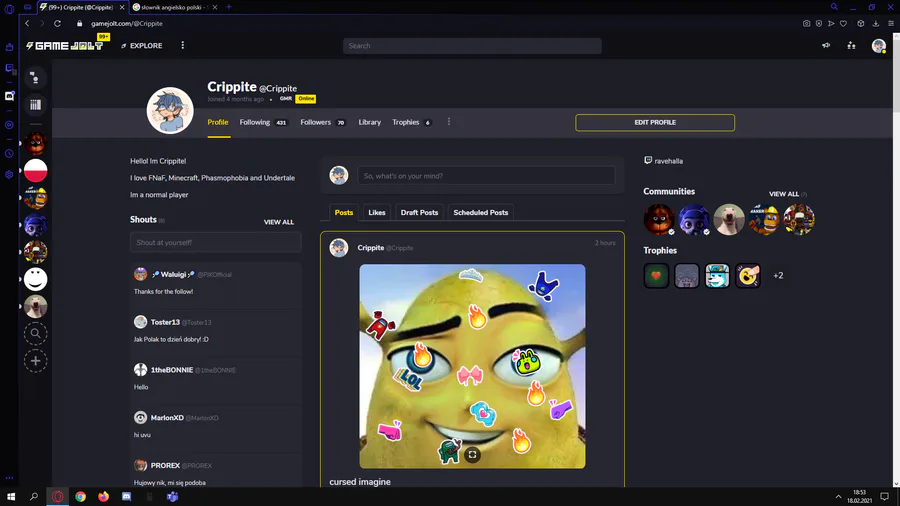Click the bookmark heart icon in address bar
Screen dimensions: 900x506
(x=843, y=24)
